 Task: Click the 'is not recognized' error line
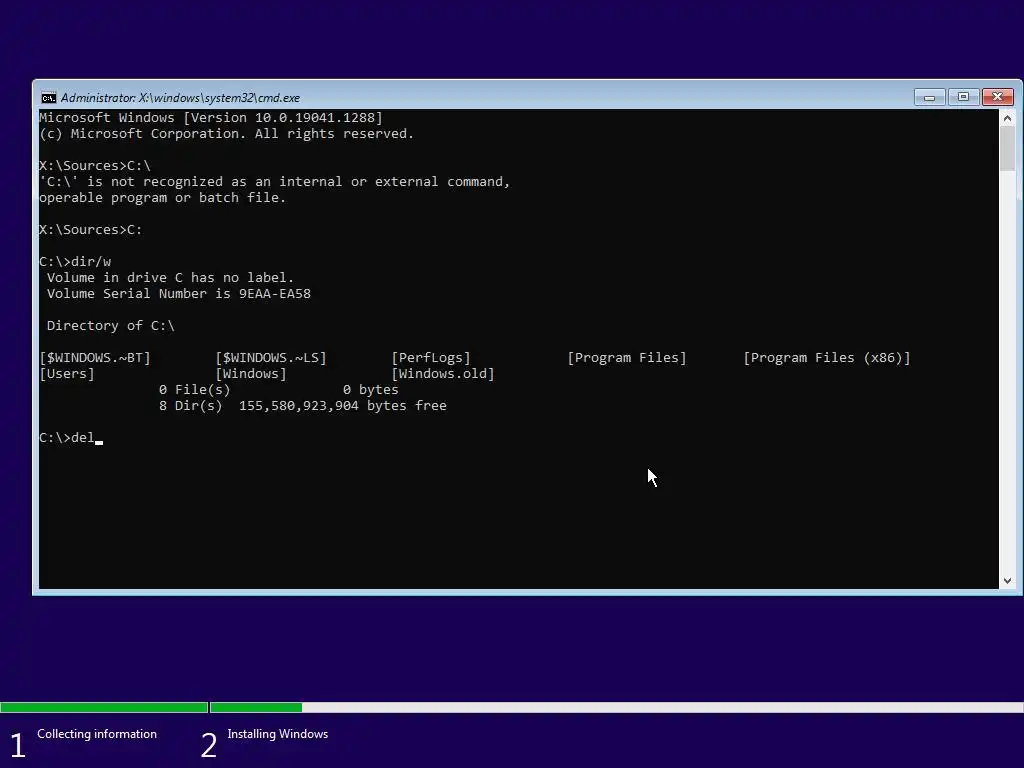pos(274,182)
